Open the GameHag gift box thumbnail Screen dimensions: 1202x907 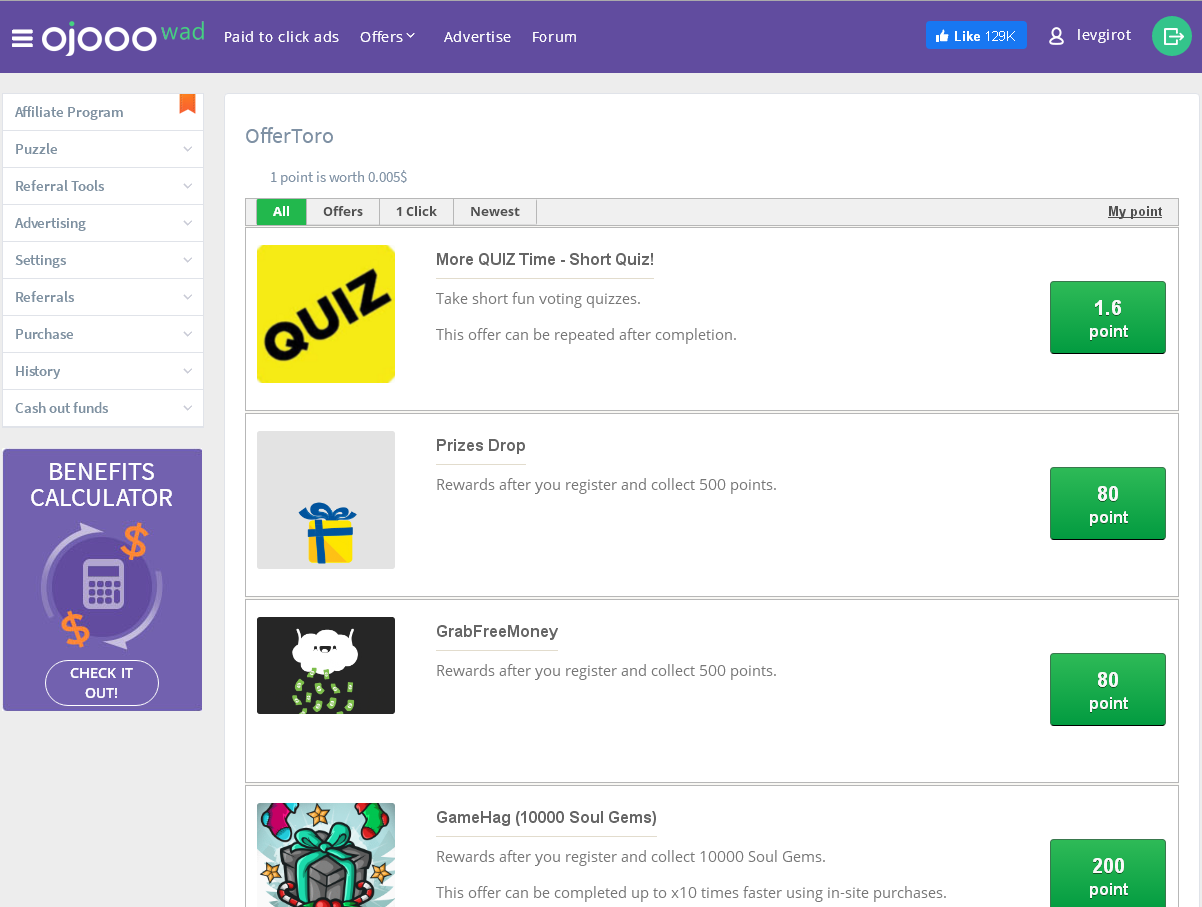point(326,855)
